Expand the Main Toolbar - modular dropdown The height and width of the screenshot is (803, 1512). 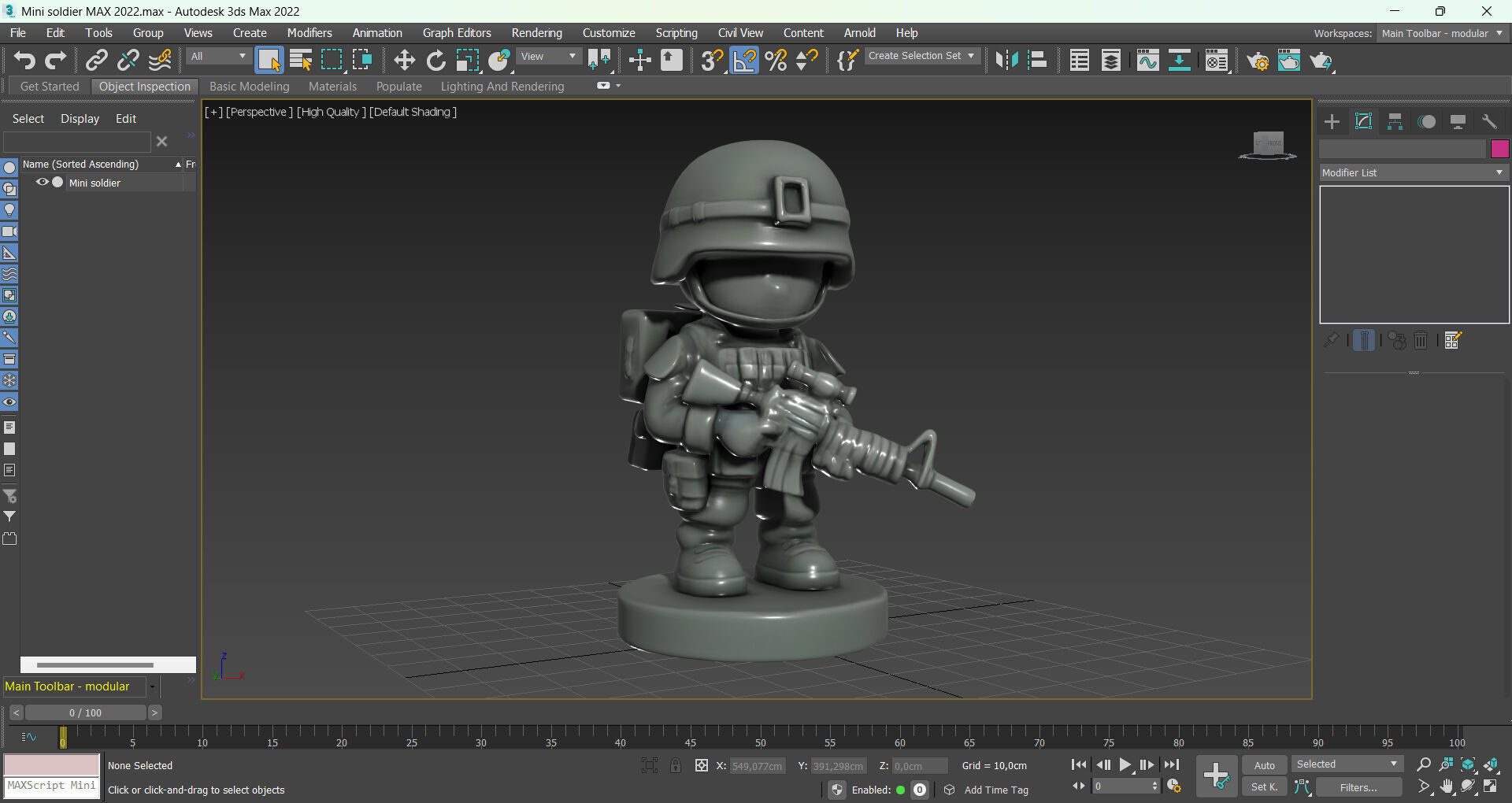coord(152,686)
